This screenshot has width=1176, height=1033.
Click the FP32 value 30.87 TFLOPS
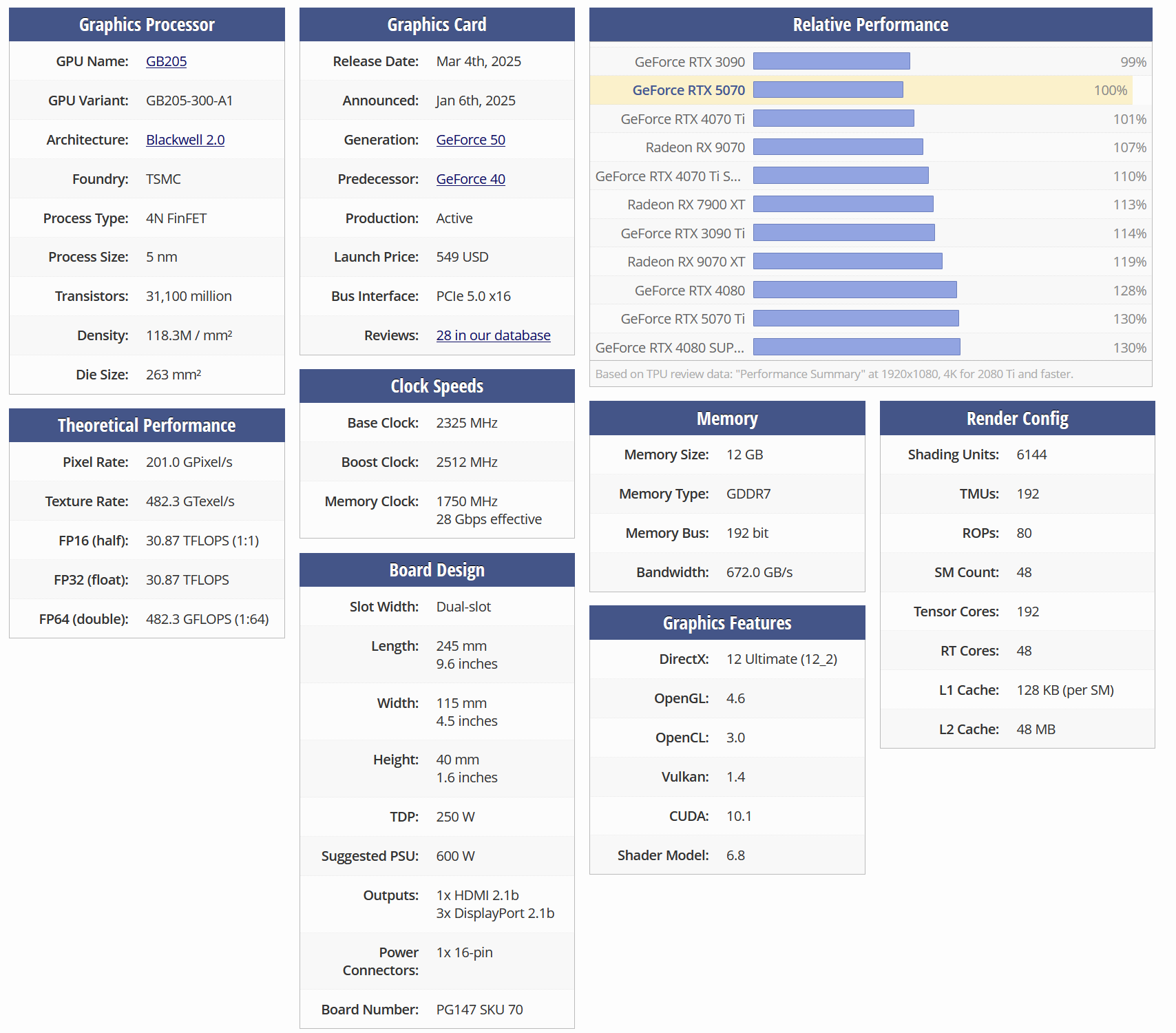click(187, 580)
